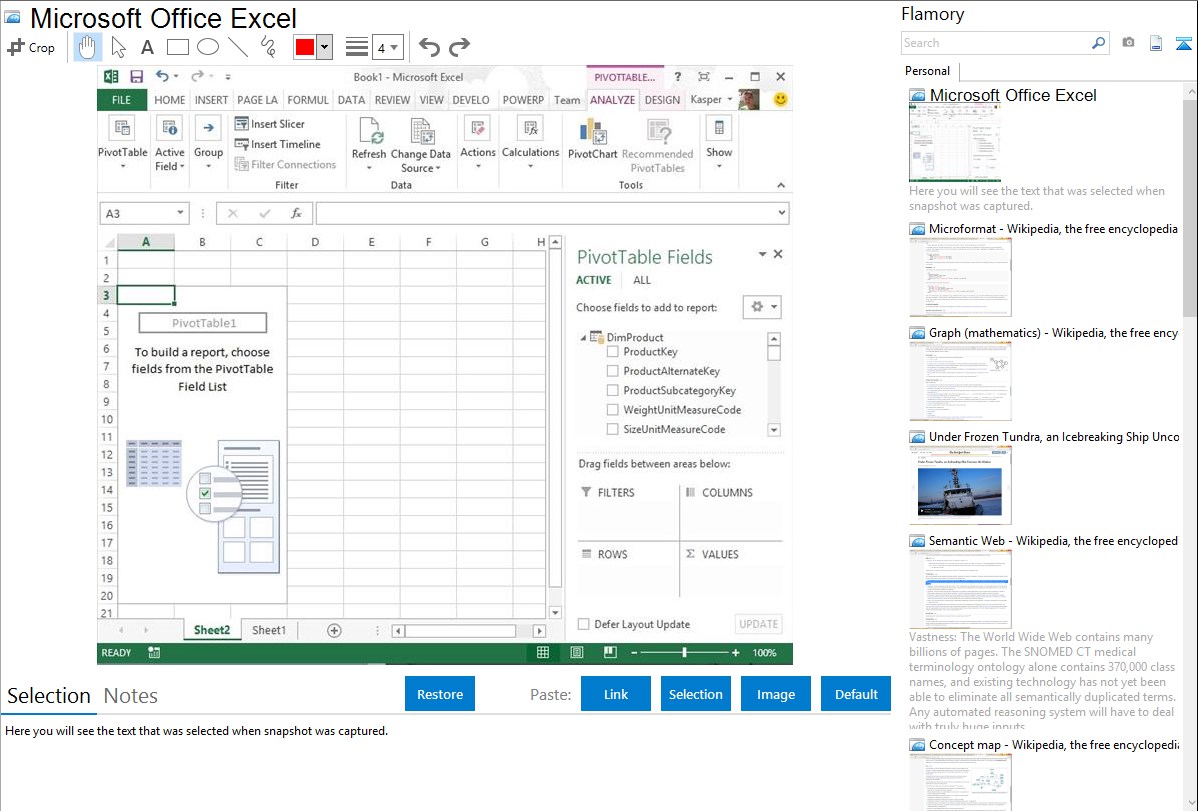Pick the rectangle drawing tool
Image resolution: width=1198 pixels, height=811 pixels.
177,47
